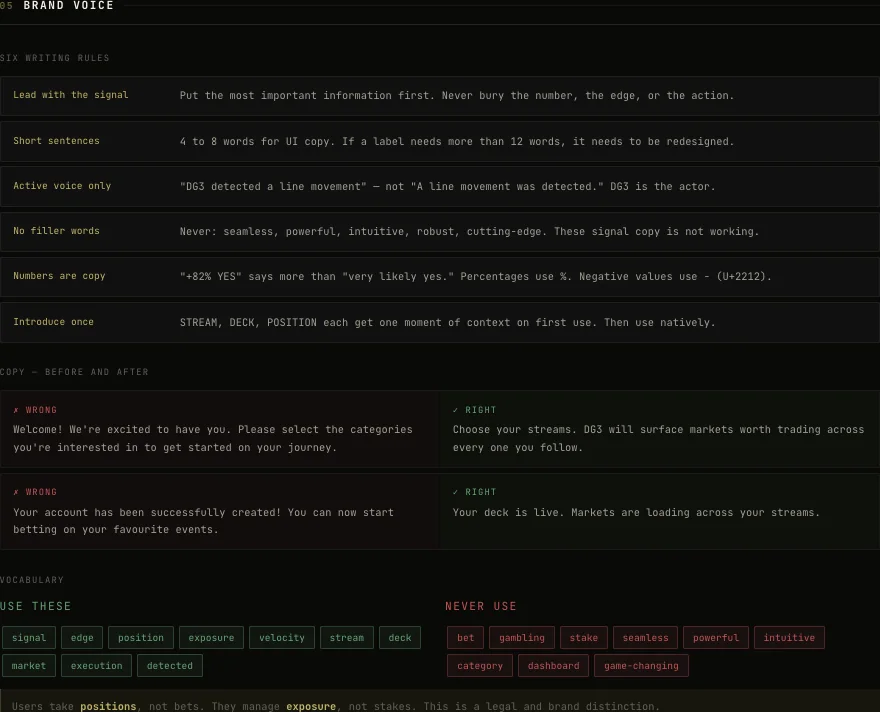Select the "Short sentences" rule label
The width and height of the screenshot is (880, 712).
(56, 141)
